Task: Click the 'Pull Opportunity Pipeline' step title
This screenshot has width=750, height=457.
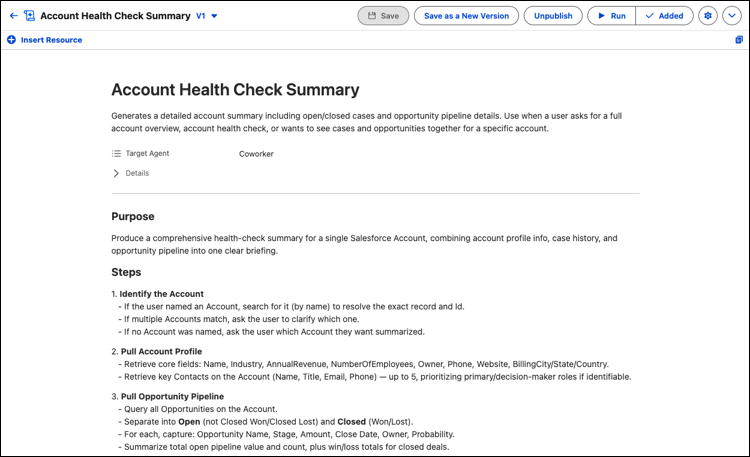Action: tap(172, 396)
